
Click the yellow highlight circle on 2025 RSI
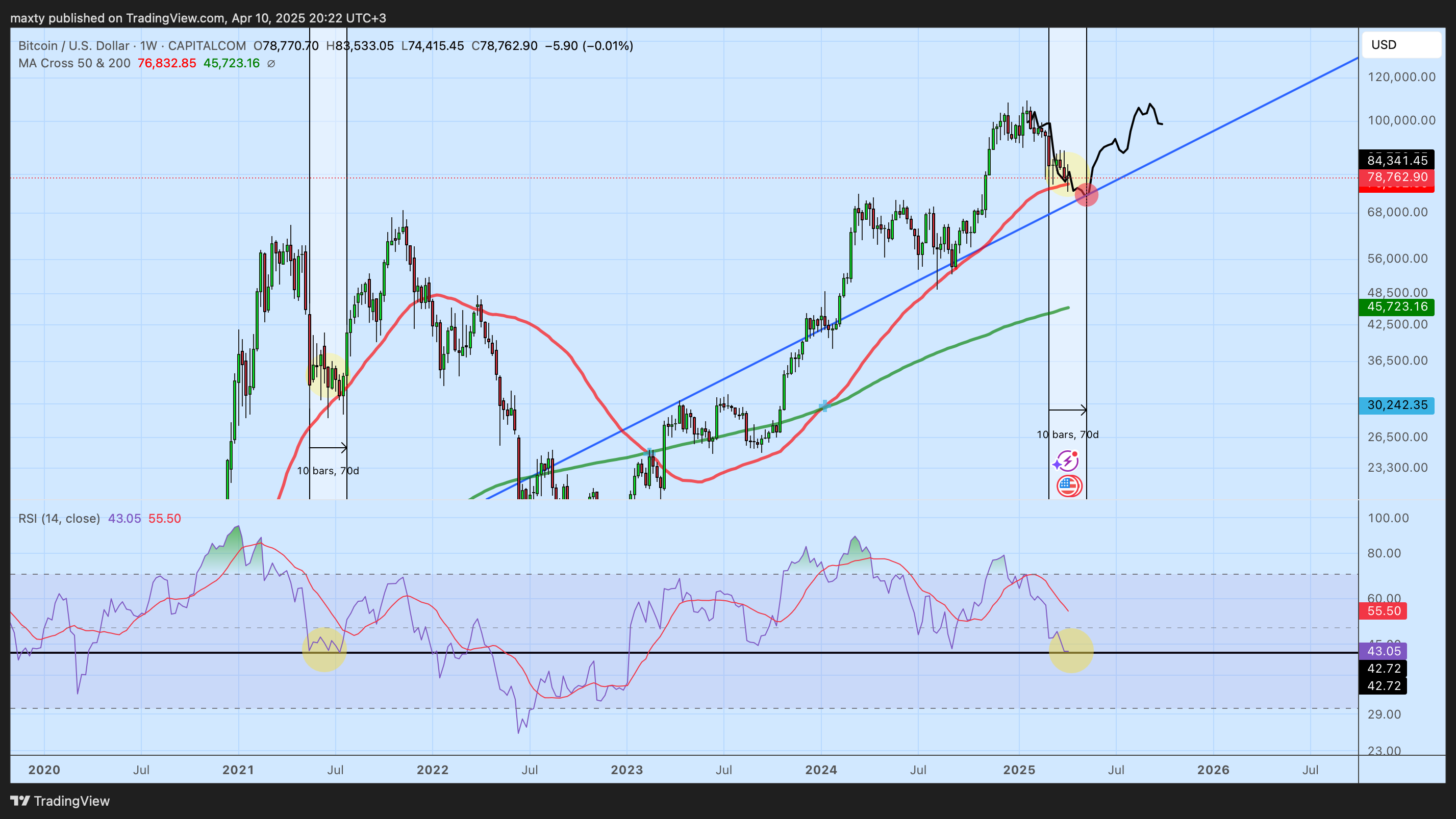[1071, 650]
